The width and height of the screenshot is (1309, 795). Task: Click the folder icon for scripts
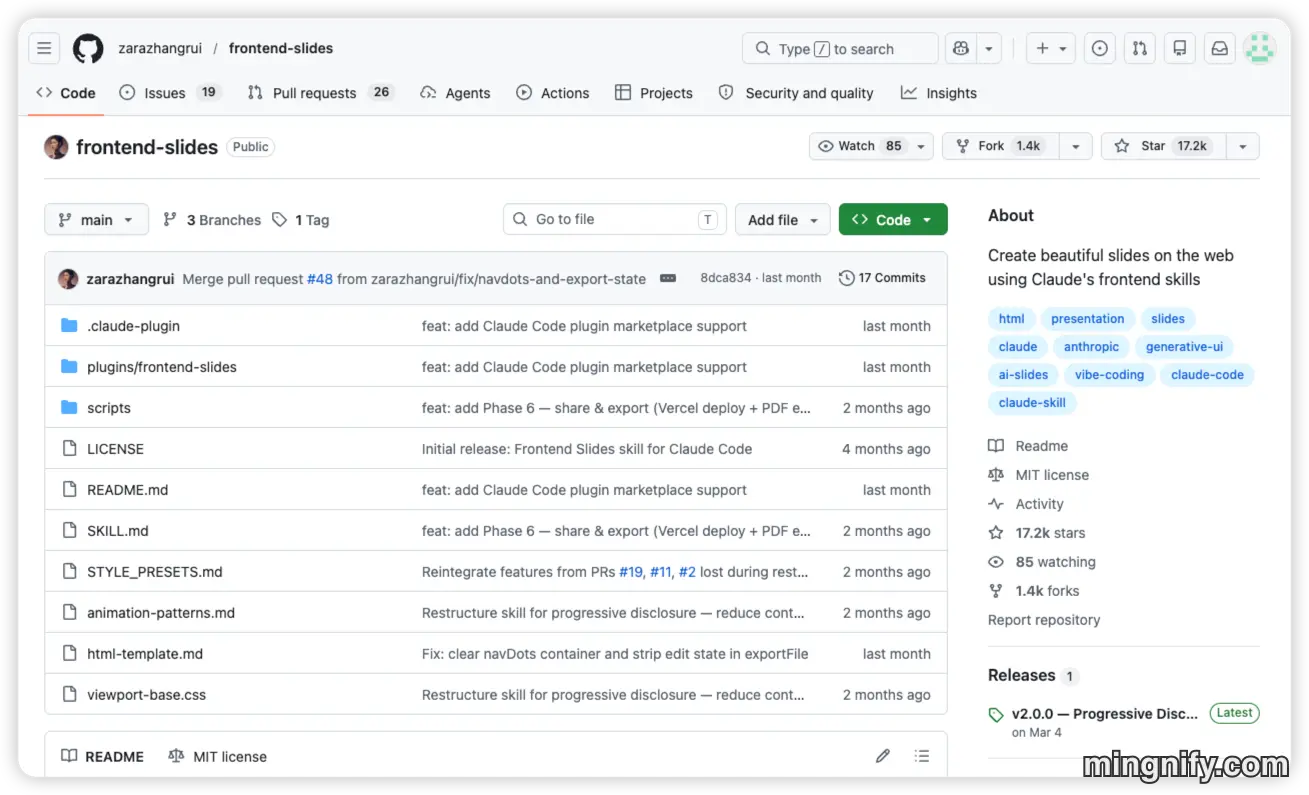pos(69,408)
